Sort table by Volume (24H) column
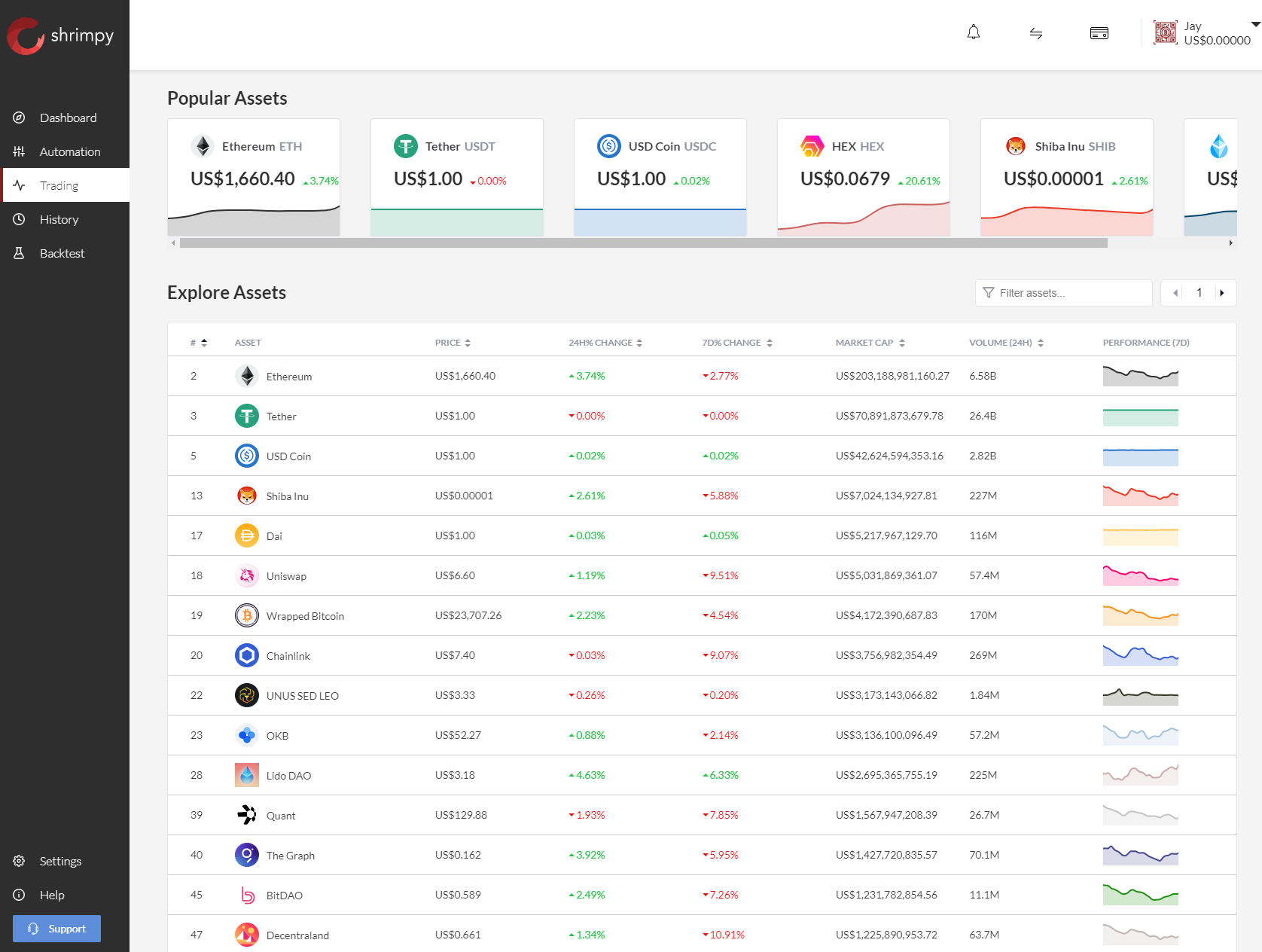The height and width of the screenshot is (952, 1262). click(x=1006, y=343)
